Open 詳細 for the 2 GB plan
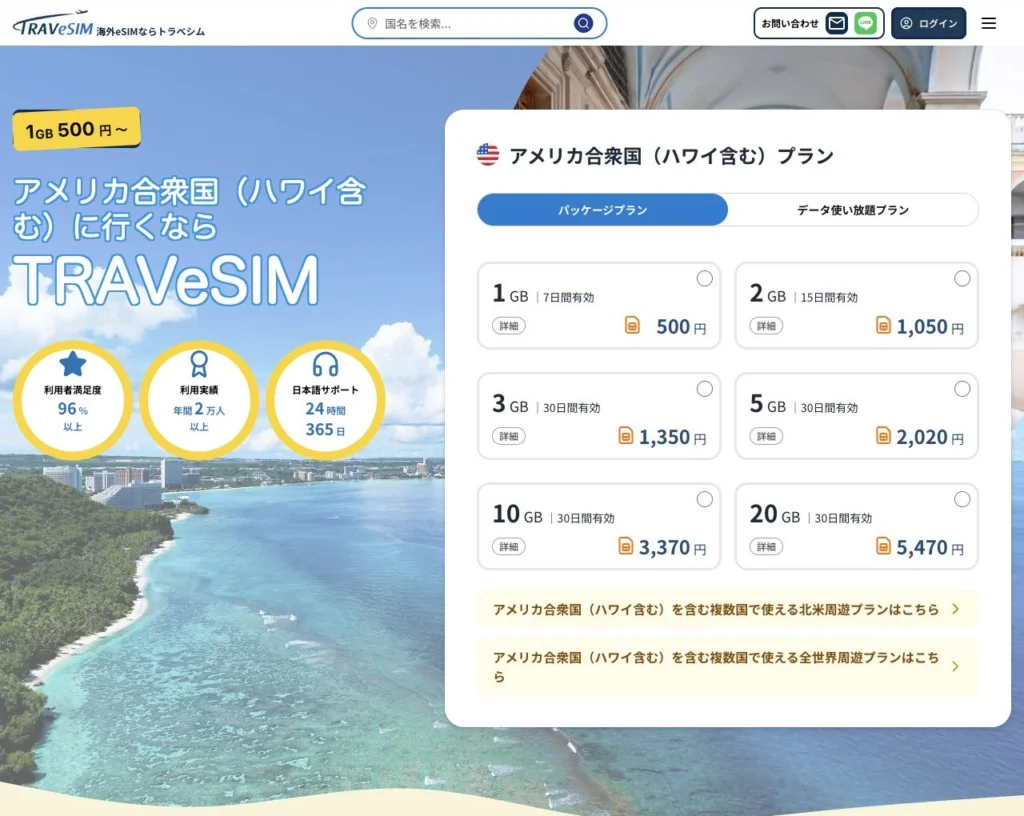 click(766, 326)
